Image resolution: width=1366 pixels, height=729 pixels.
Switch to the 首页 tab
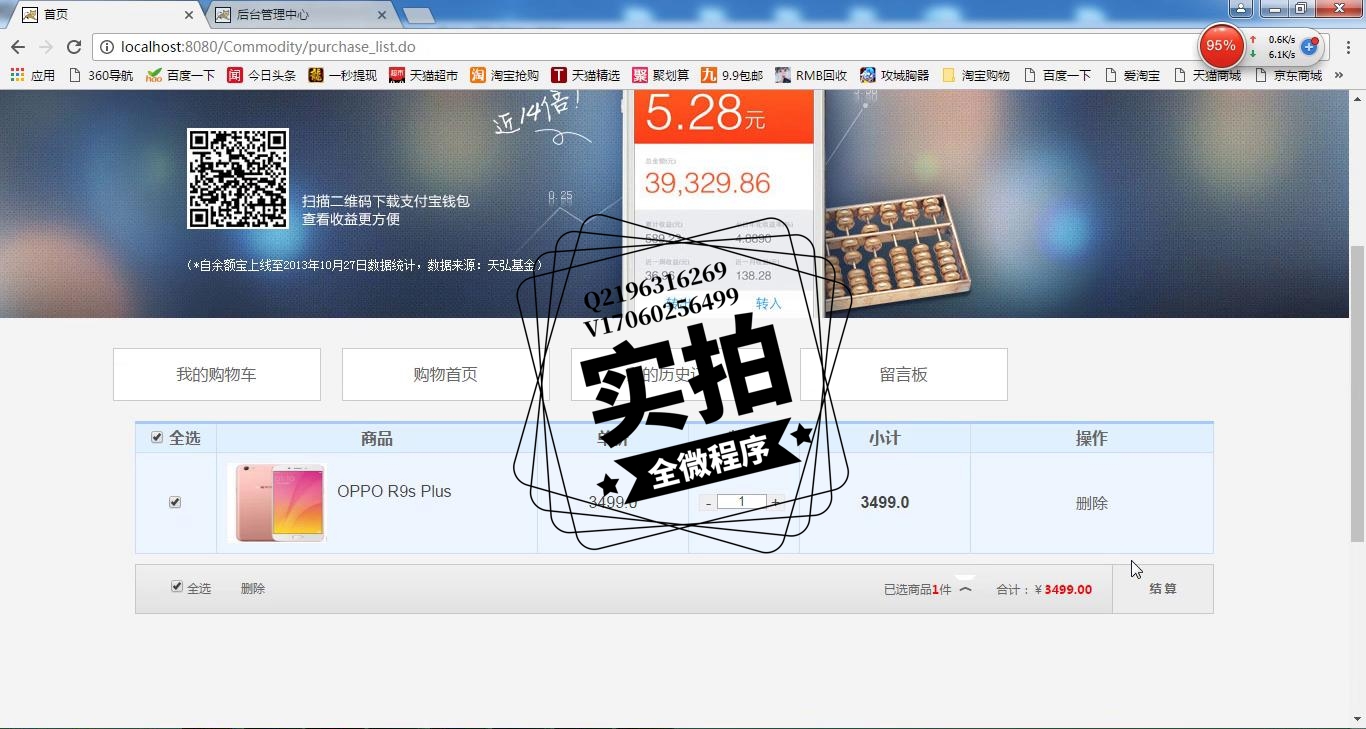click(105, 15)
